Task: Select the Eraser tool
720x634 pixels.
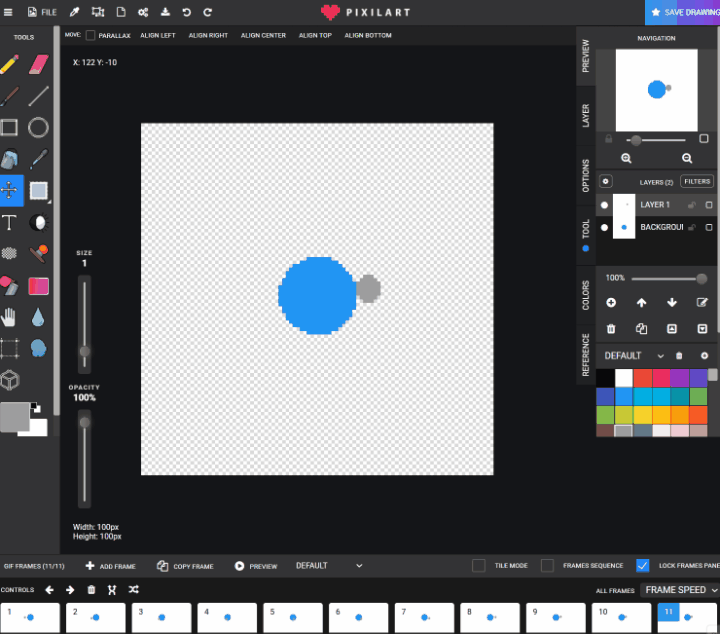Action: coord(39,64)
